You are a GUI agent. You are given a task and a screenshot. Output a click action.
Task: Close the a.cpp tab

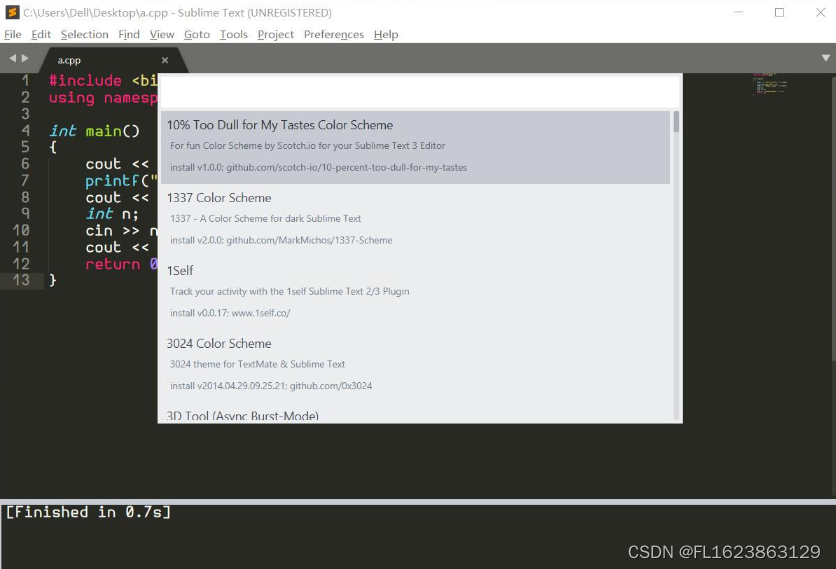[165, 60]
